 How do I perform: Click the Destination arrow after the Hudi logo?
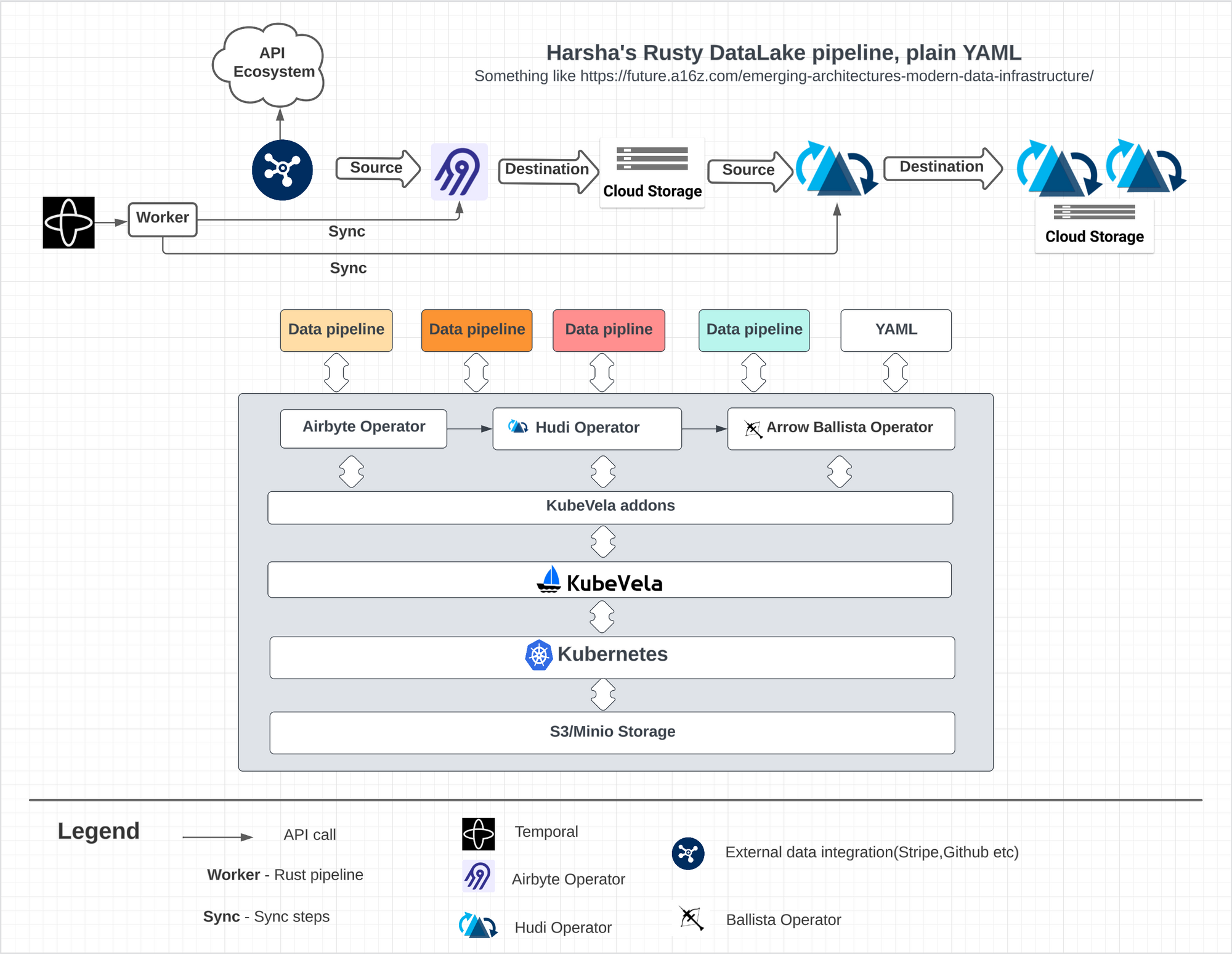(x=943, y=168)
